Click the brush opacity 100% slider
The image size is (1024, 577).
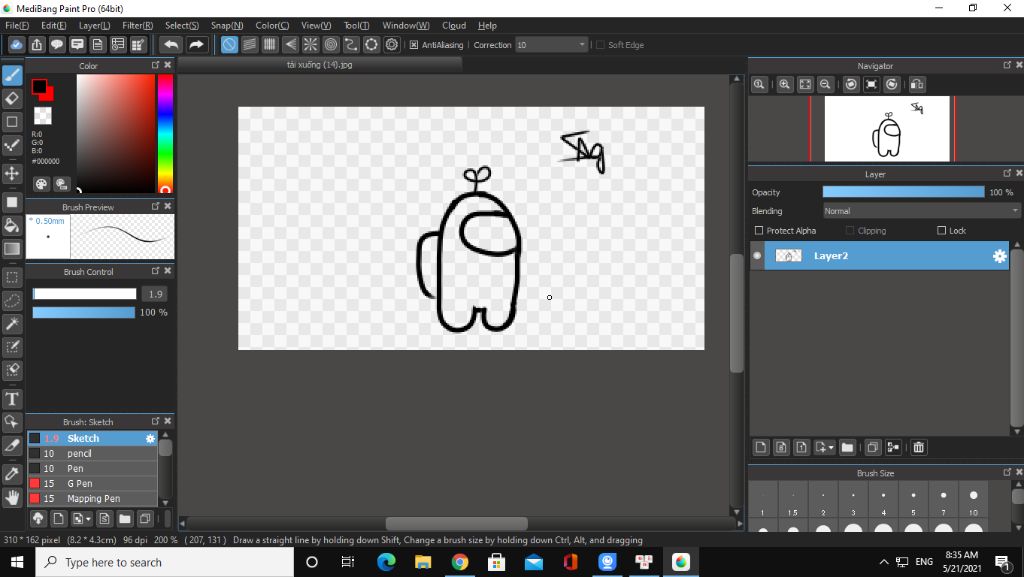click(x=84, y=313)
